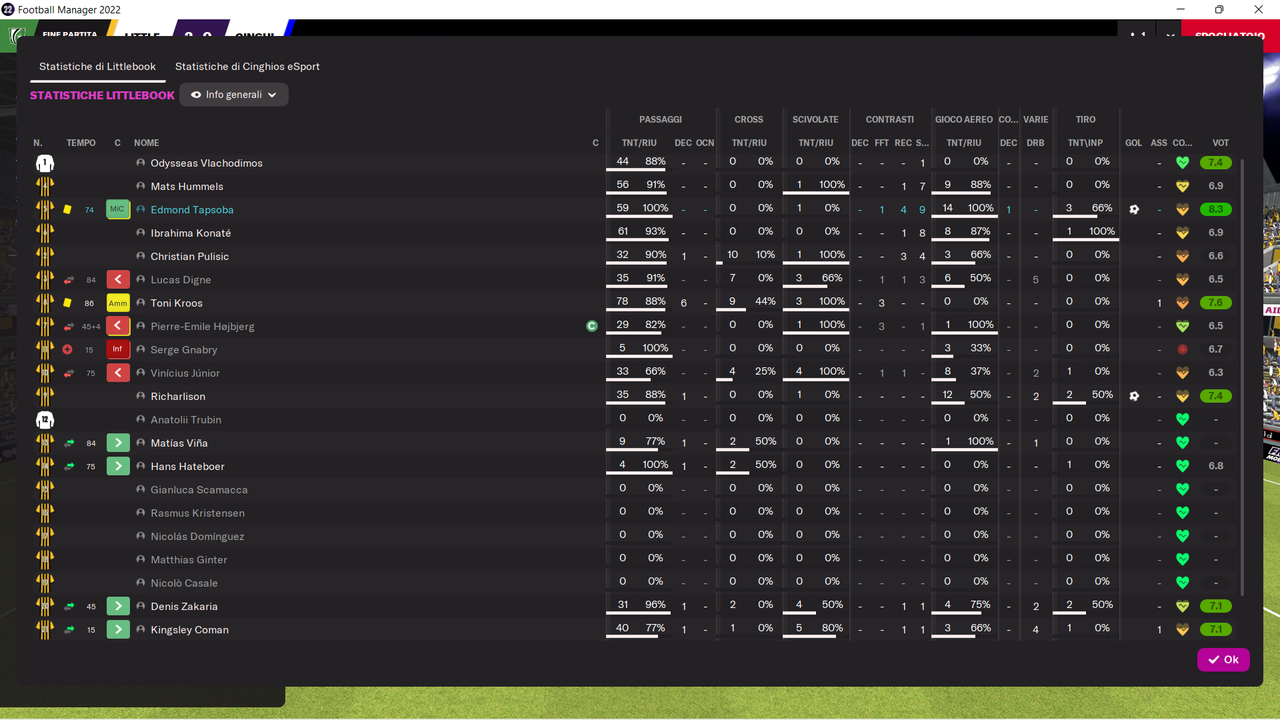Click the goalkeeper shirt icon for Vlachodimos
1280x720 pixels.
pos(45,163)
